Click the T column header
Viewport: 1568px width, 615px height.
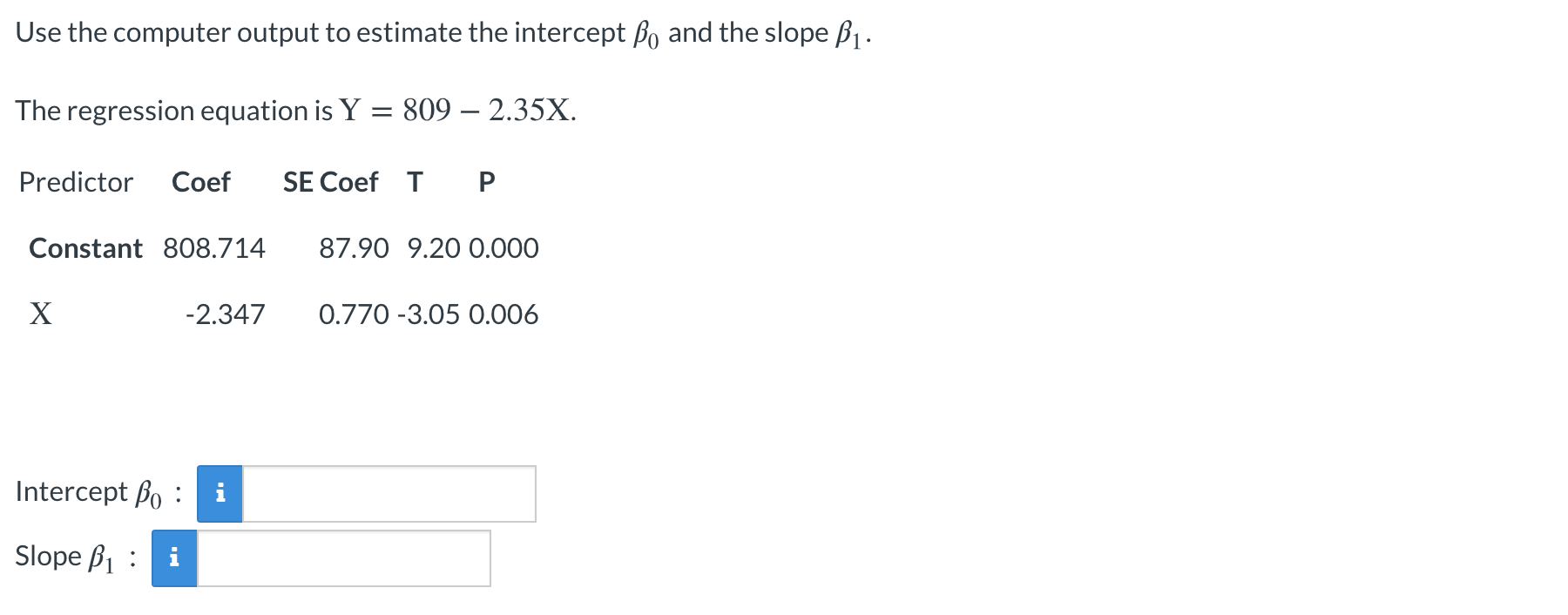[x=416, y=182]
